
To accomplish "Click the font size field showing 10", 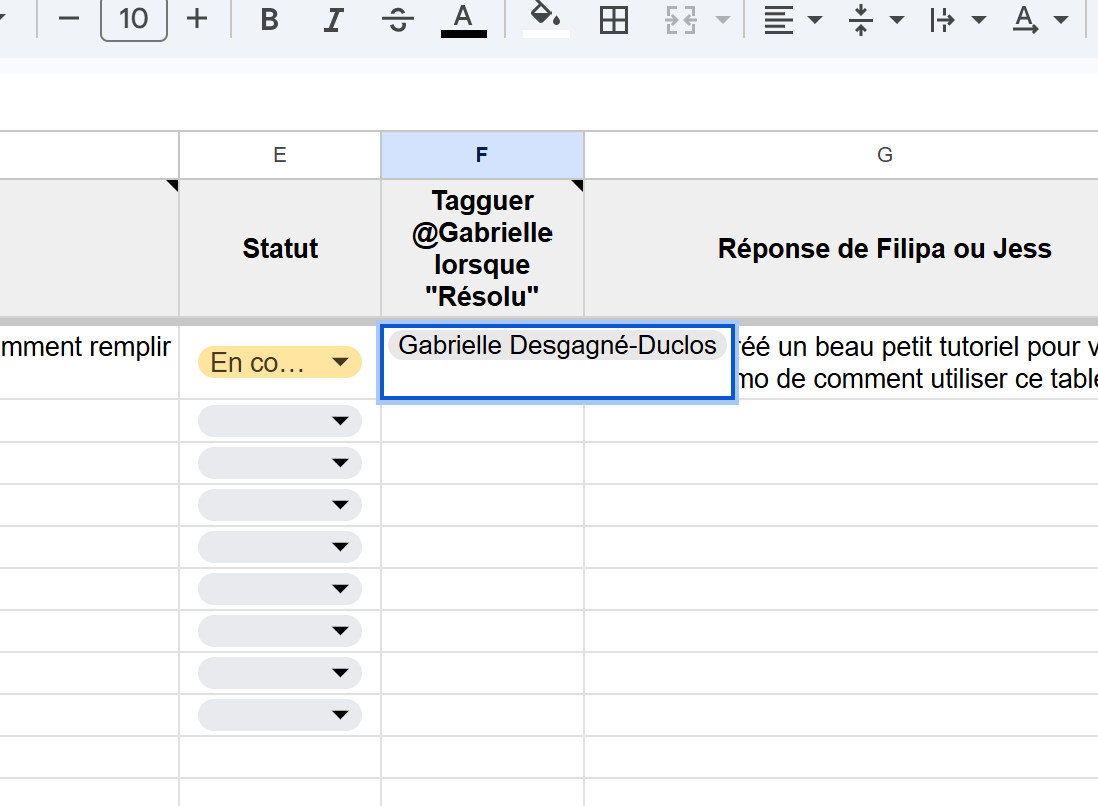I will point(133,19).
